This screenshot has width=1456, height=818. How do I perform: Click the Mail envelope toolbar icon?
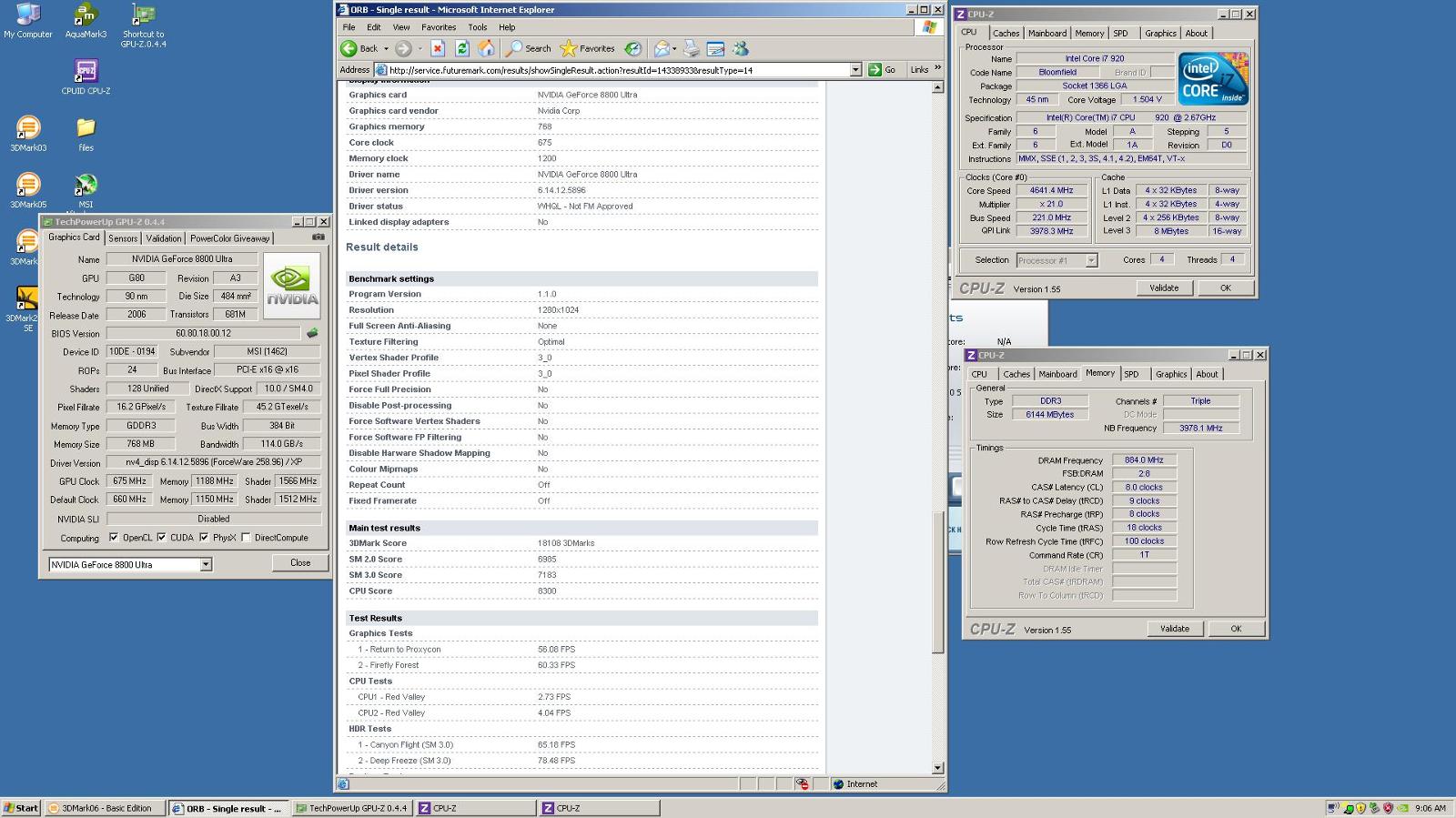pyautogui.click(x=662, y=48)
